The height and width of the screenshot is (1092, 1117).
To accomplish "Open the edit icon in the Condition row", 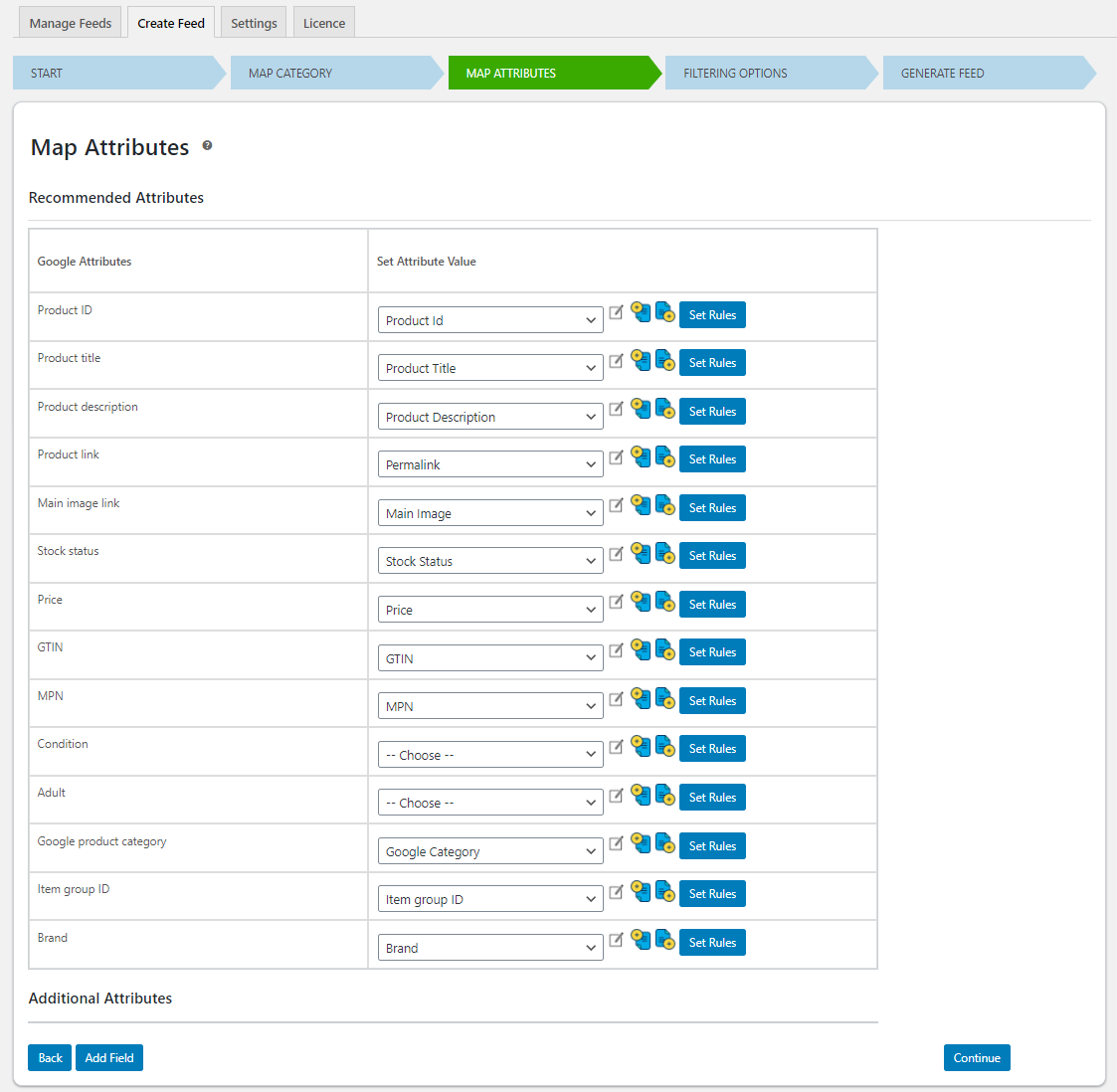I will pos(616,746).
